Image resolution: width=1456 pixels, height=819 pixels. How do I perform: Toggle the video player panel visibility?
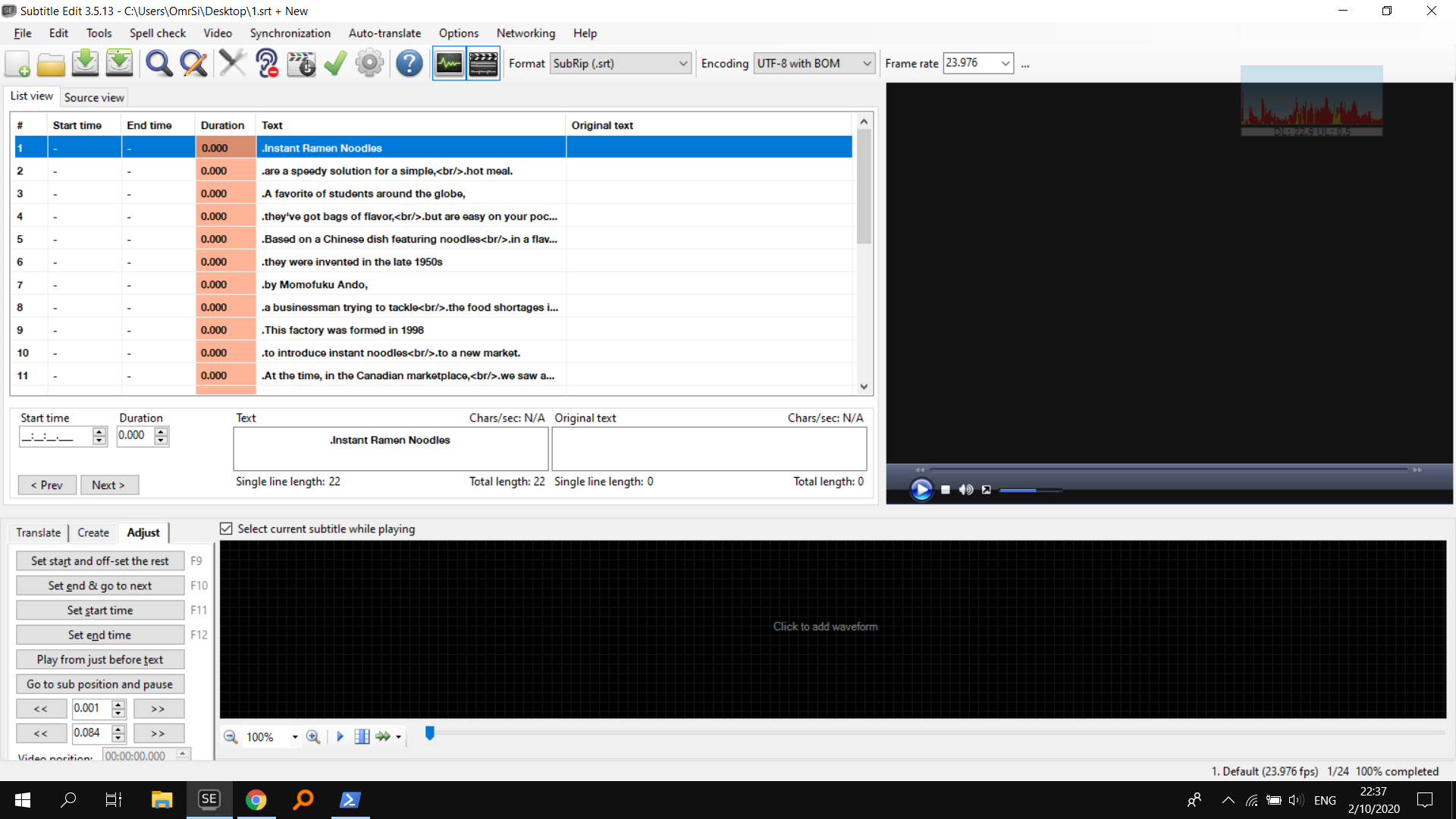click(x=483, y=63)
